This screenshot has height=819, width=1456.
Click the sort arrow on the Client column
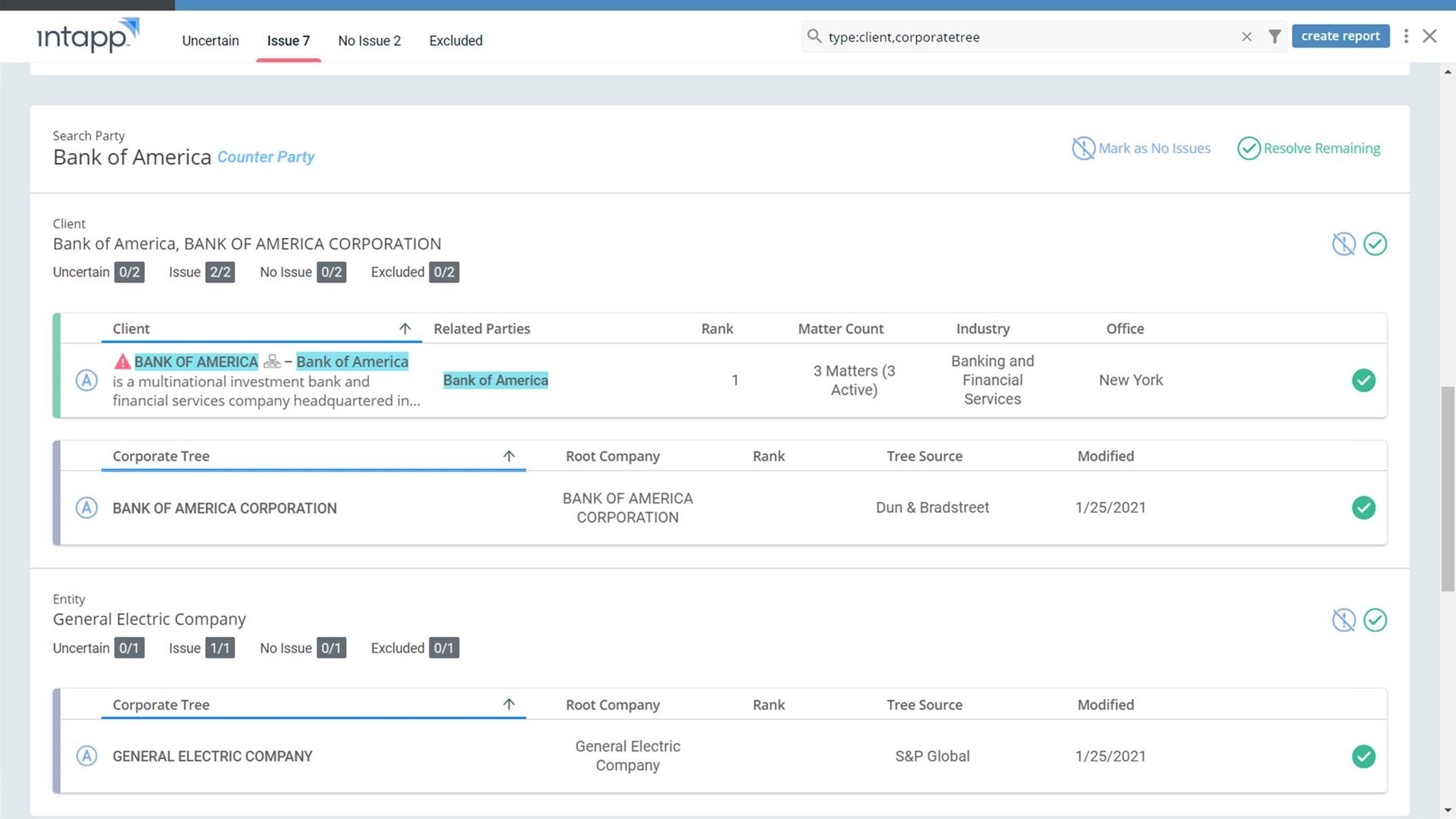pyautogui.click(x=406, y=329)
